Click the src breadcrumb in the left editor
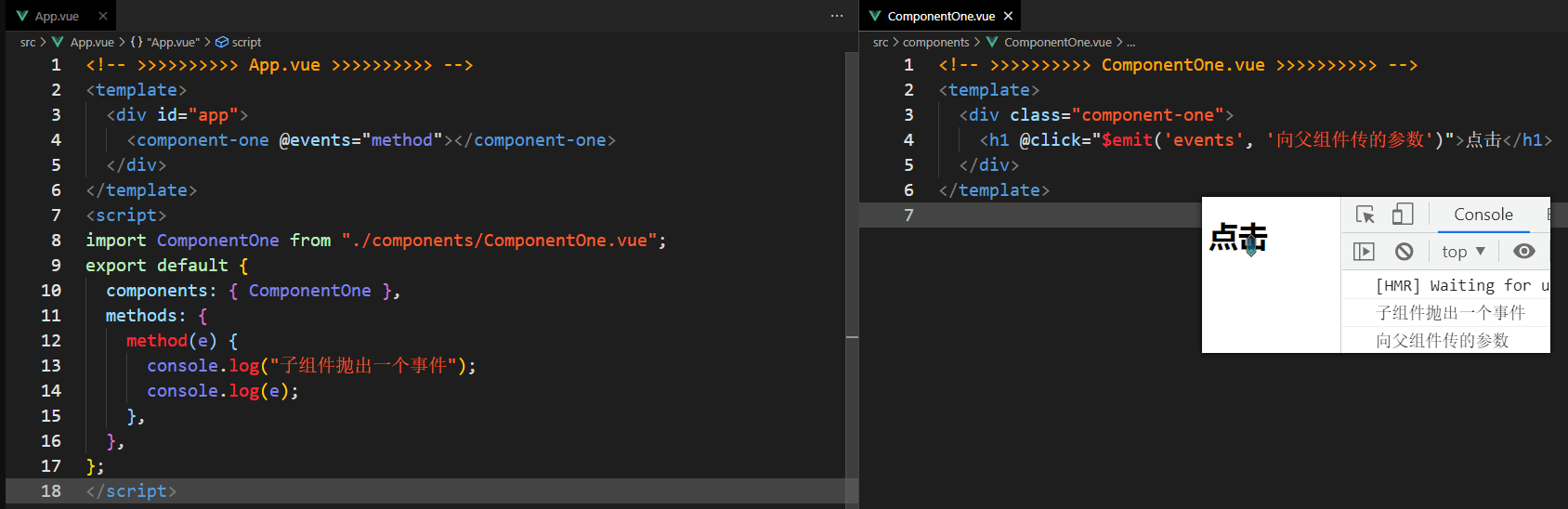This screenshot has width=1568, height=509. pos(28,42)
